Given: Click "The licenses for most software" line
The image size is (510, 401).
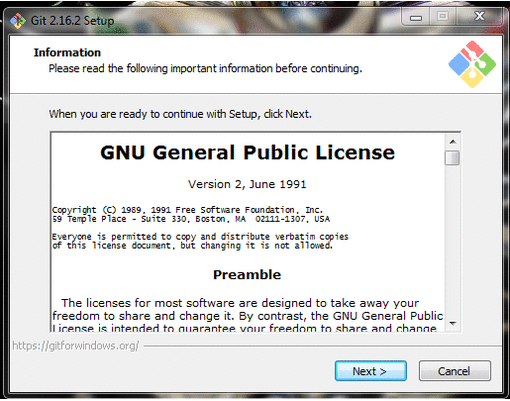Looking at the screenshot, I should [x=240, y=303].
